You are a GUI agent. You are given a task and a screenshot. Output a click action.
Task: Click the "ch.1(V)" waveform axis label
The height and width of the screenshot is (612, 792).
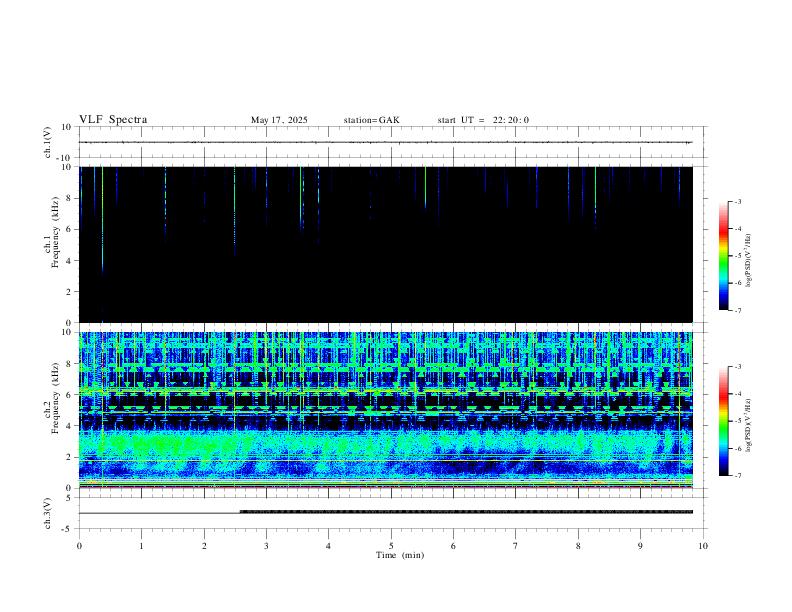(x=48, y=142)
